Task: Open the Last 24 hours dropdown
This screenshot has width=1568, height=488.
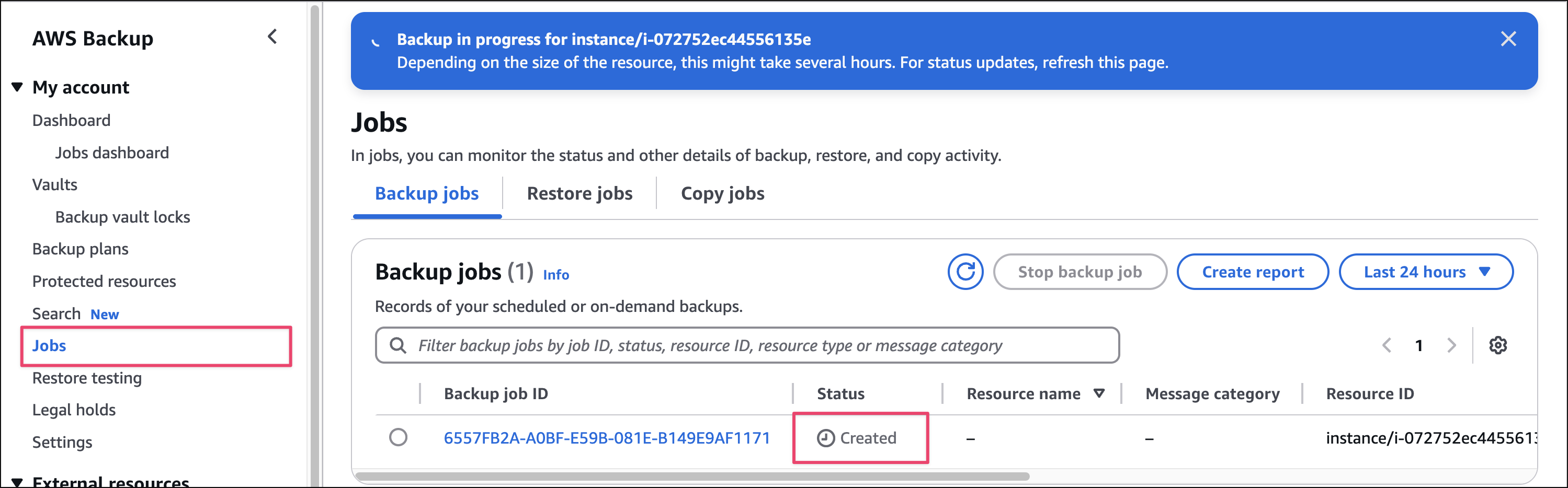Action: pos(1426,272)
